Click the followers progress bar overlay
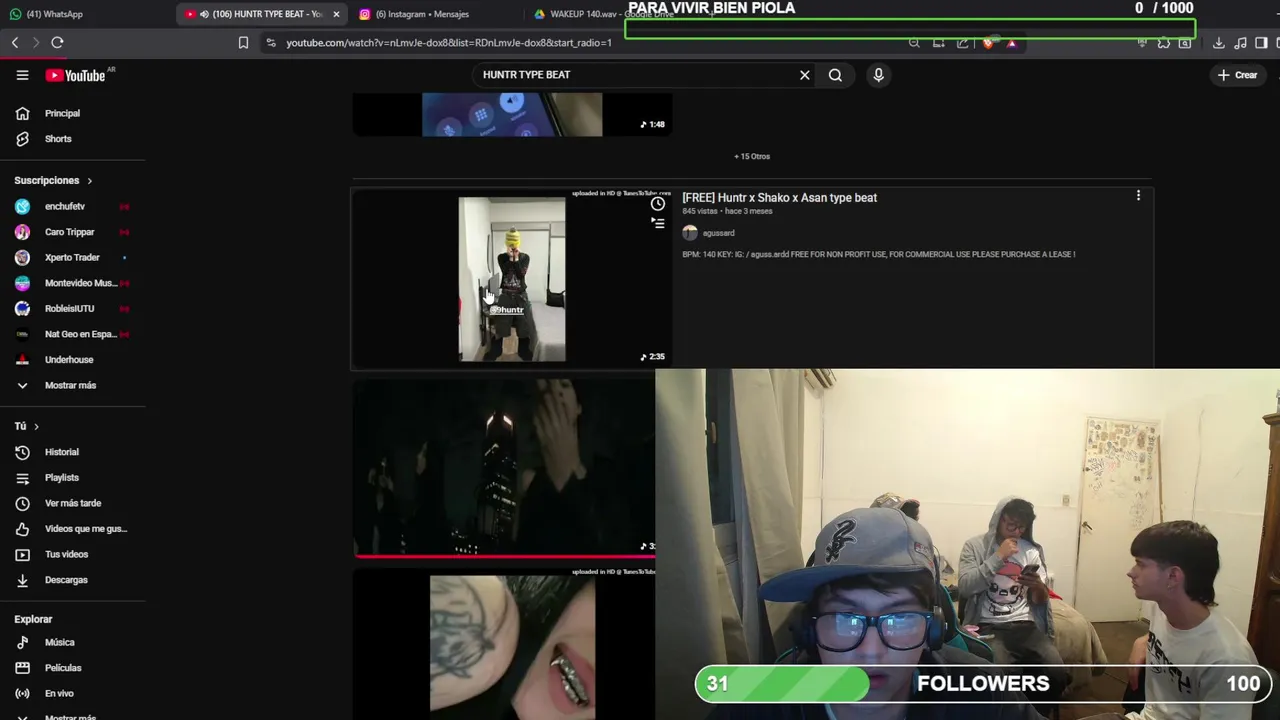The image size is (1280, 720). coord(983,684)
